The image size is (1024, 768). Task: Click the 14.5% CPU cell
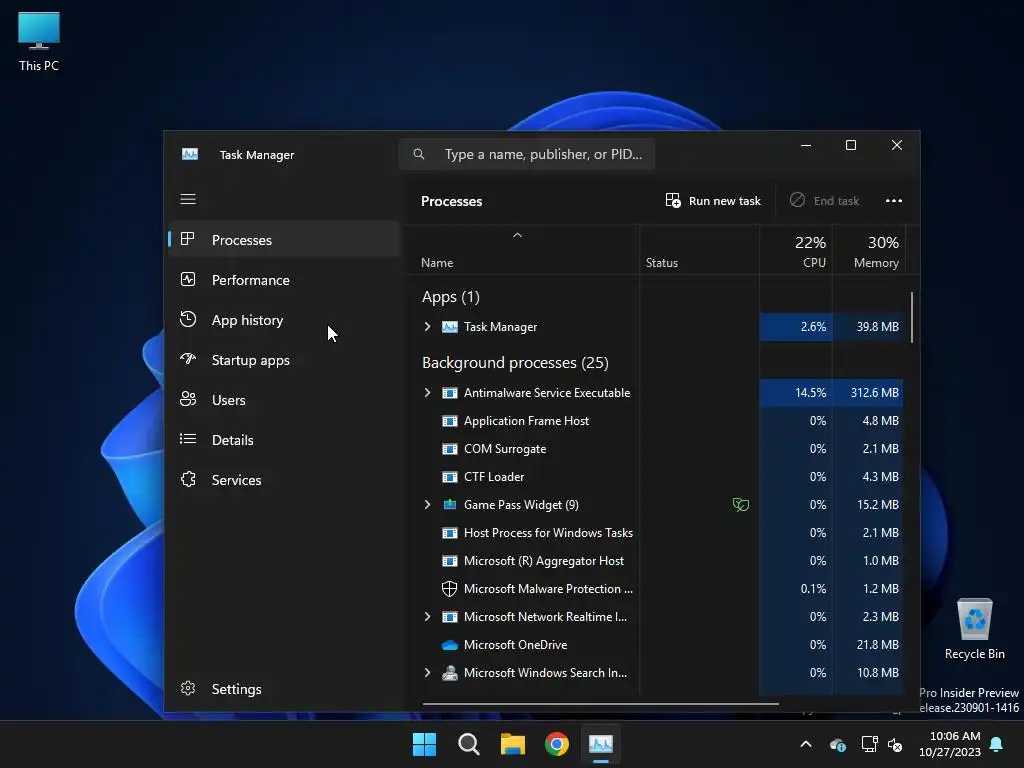795,392
